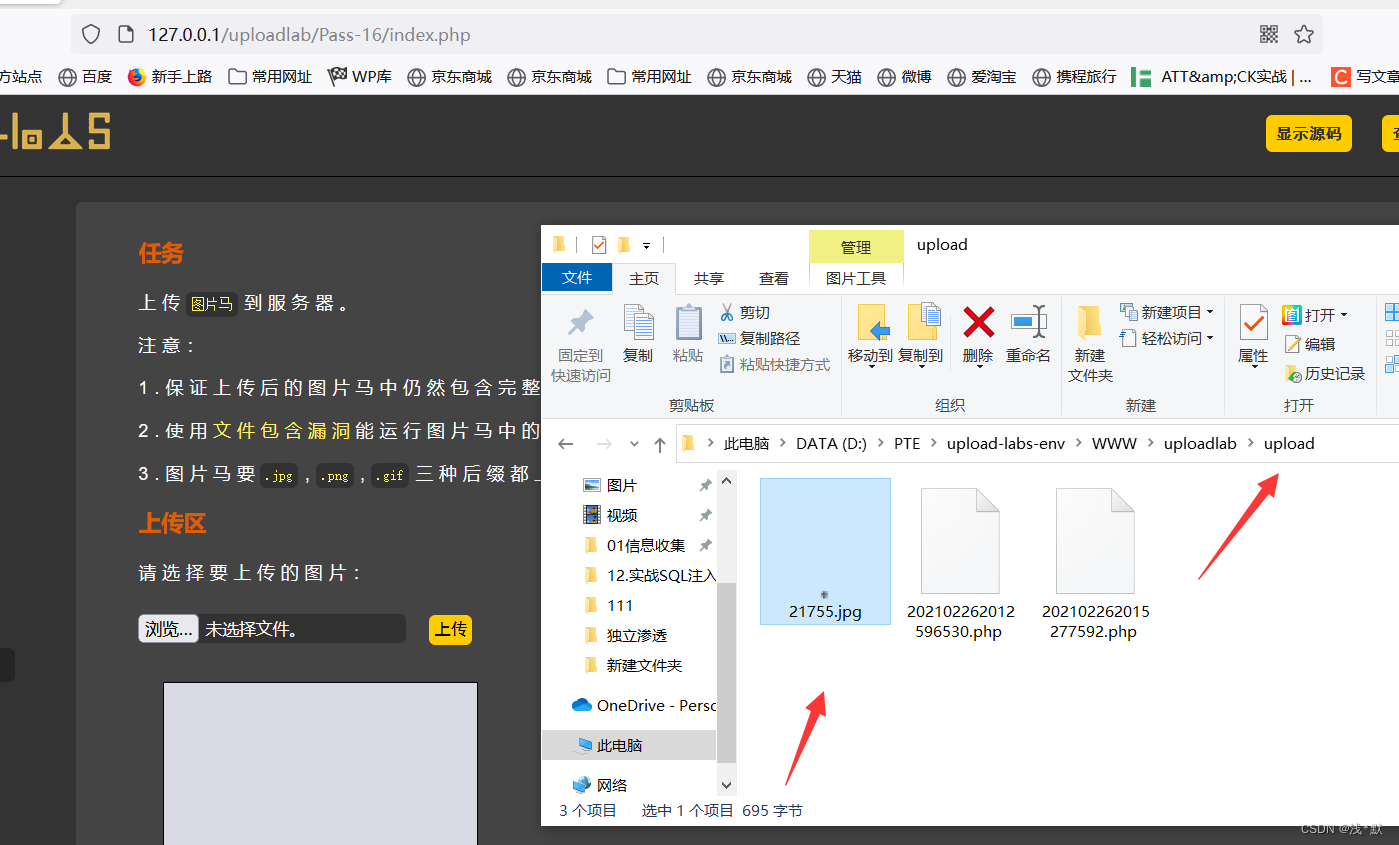Open the 携程旅行 bookmark
This screenshot has width=1399, height=845.
click(1074, 77)
